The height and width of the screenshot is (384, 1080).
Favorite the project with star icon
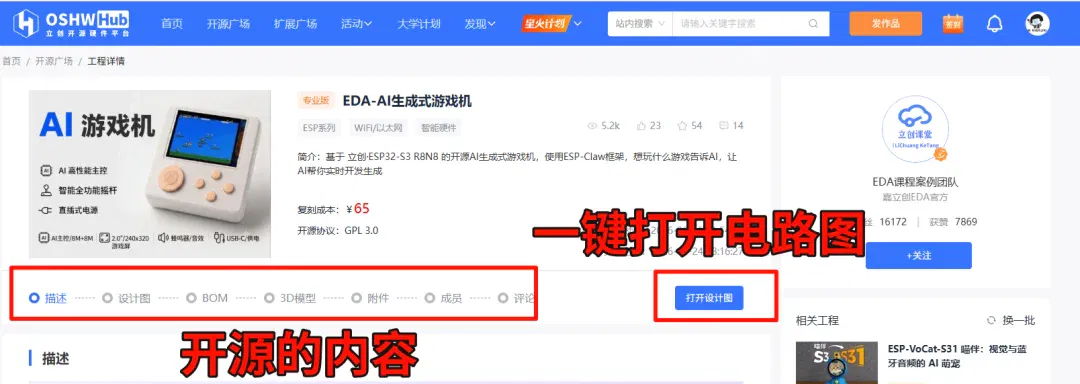(683, 126)
